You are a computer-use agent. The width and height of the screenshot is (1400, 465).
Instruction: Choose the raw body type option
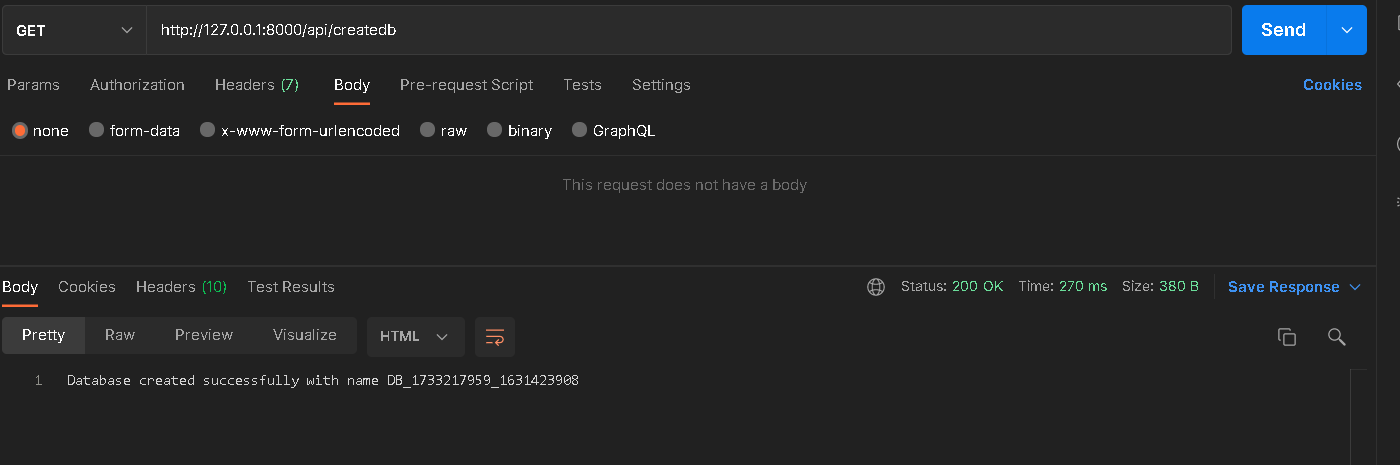pyautogui.click(x=428, y=131)
